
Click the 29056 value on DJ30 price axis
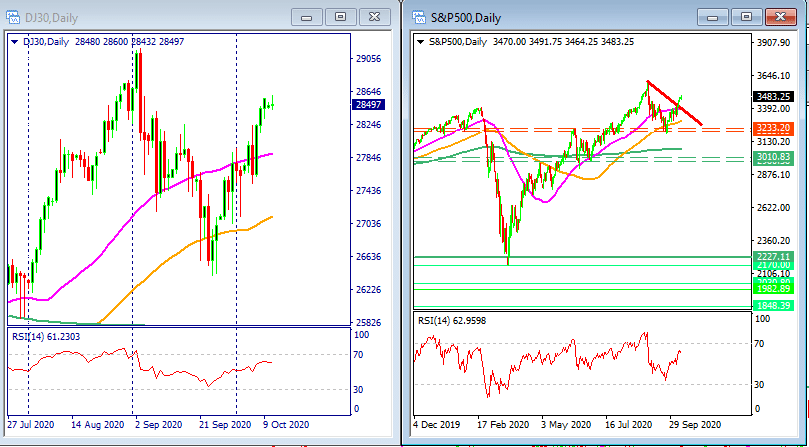pyautogui.click(x=368, y=59)
